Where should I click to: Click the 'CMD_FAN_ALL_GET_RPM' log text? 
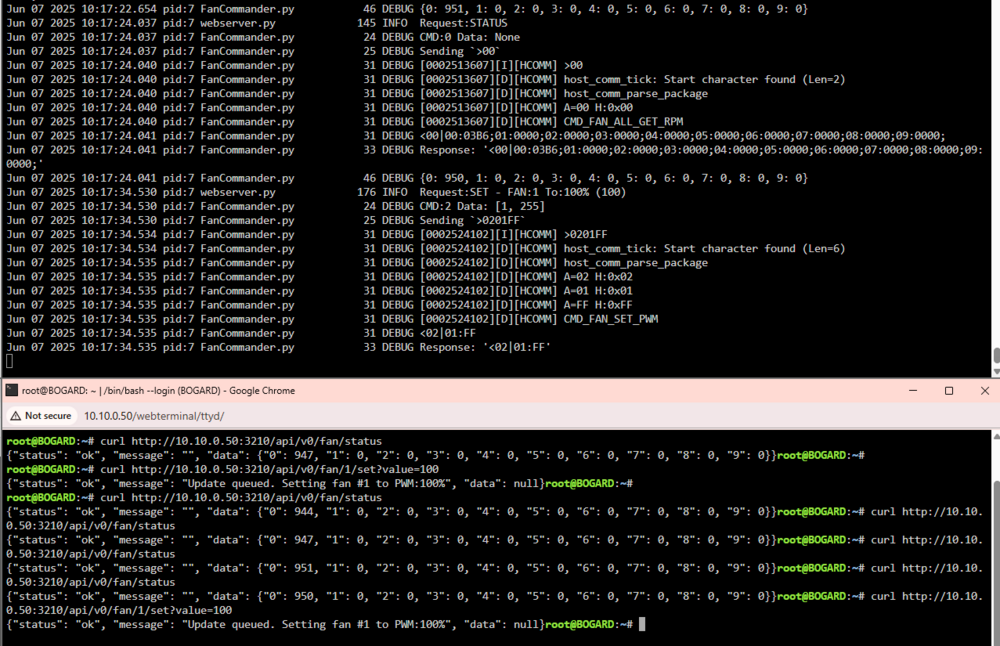click(623, 121)
